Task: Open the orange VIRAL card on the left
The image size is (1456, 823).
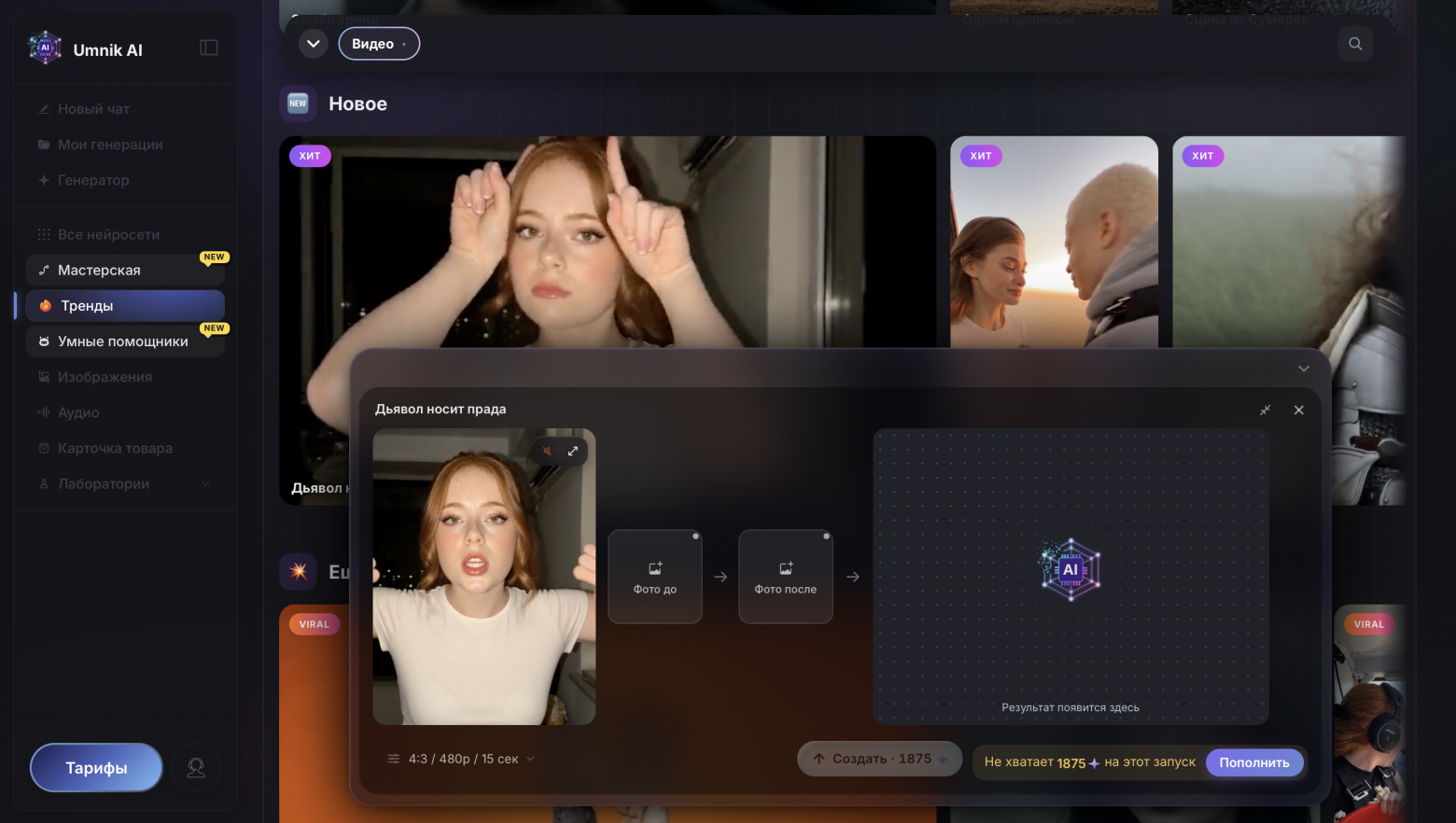Action: 314,714
